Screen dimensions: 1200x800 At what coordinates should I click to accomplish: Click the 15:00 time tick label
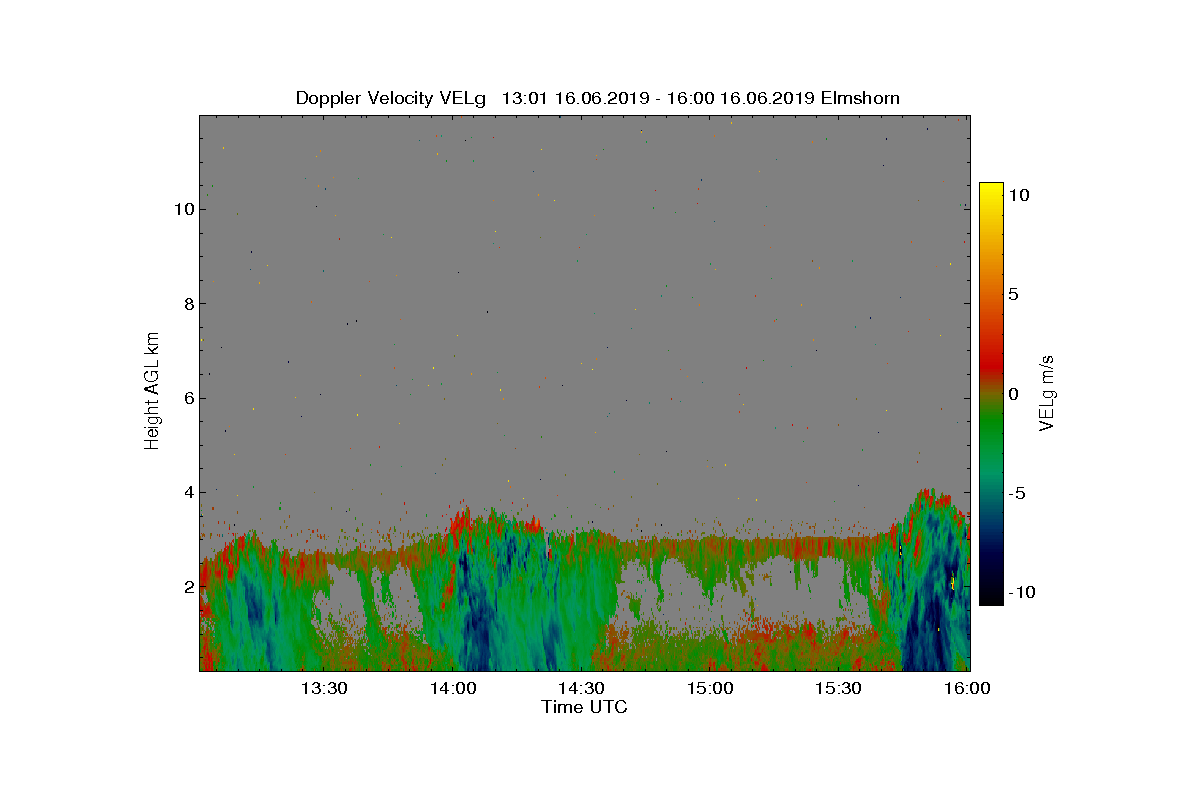point(710,688)
